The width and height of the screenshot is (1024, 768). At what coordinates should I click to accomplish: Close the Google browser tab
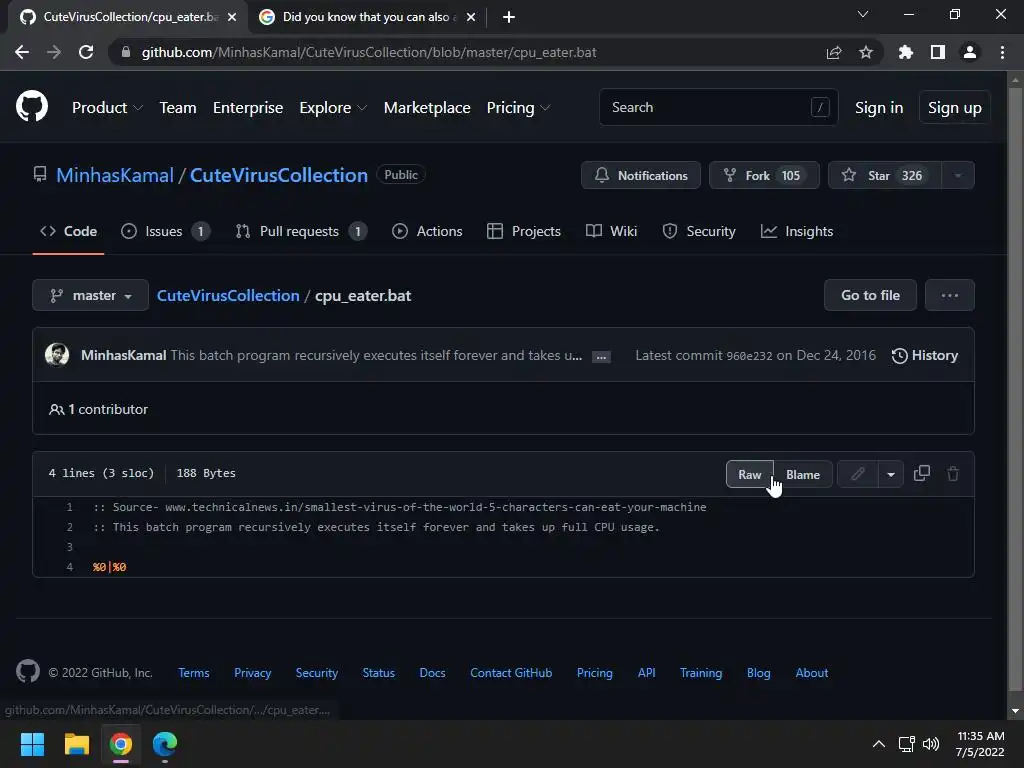(x=471, y=17)
